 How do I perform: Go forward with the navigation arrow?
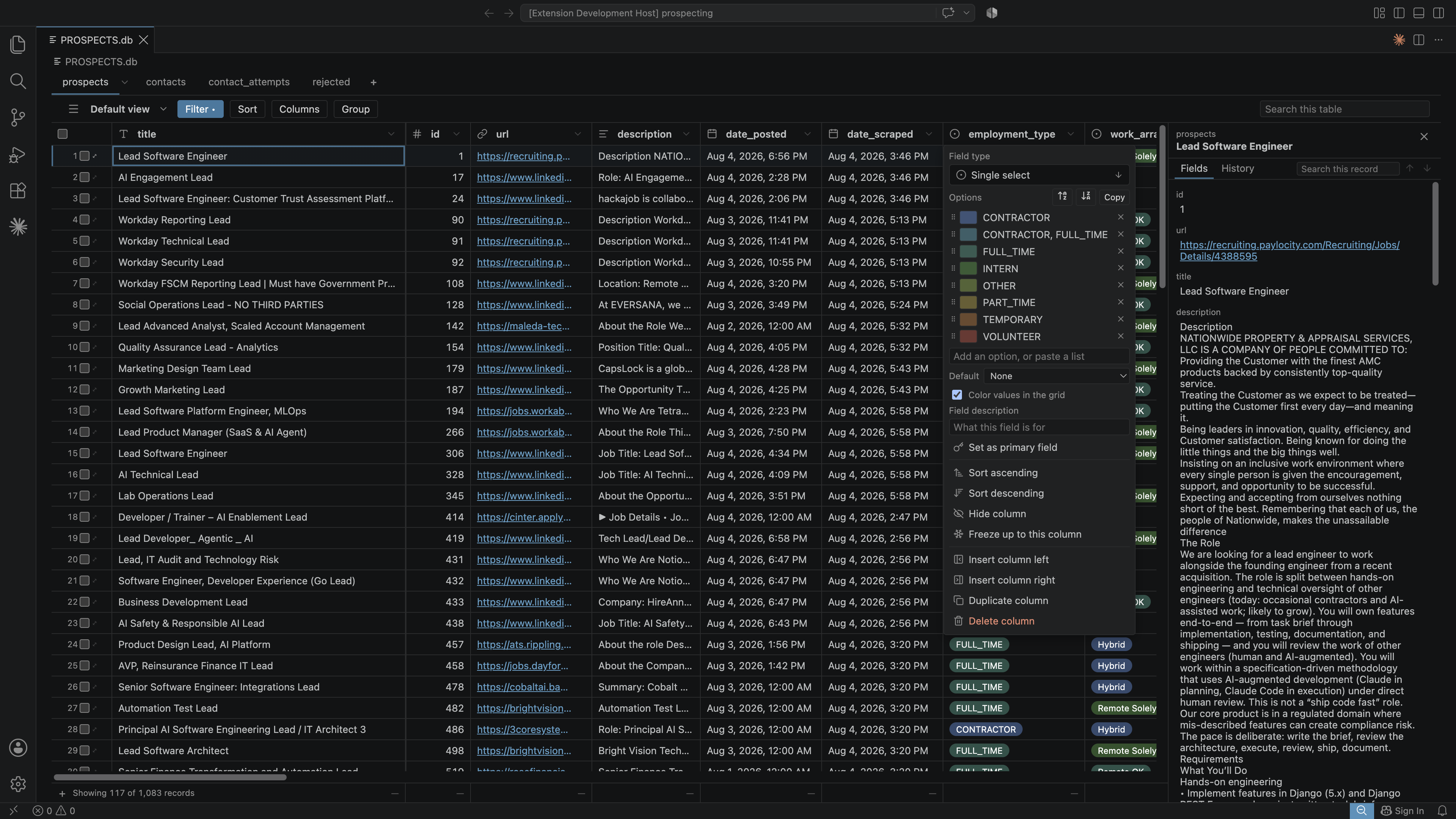509,13
